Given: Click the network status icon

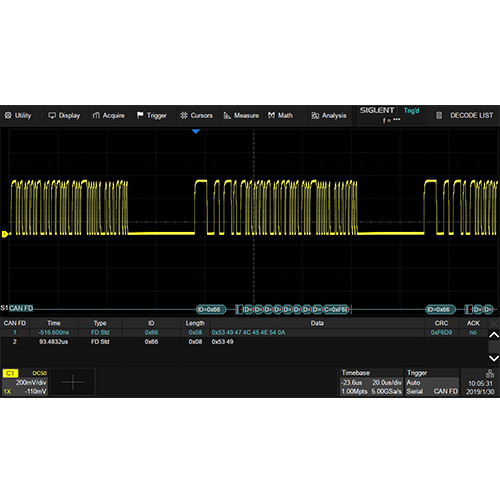Looking at the screenshot, I should pyautogui.click(x=490, y=373).
